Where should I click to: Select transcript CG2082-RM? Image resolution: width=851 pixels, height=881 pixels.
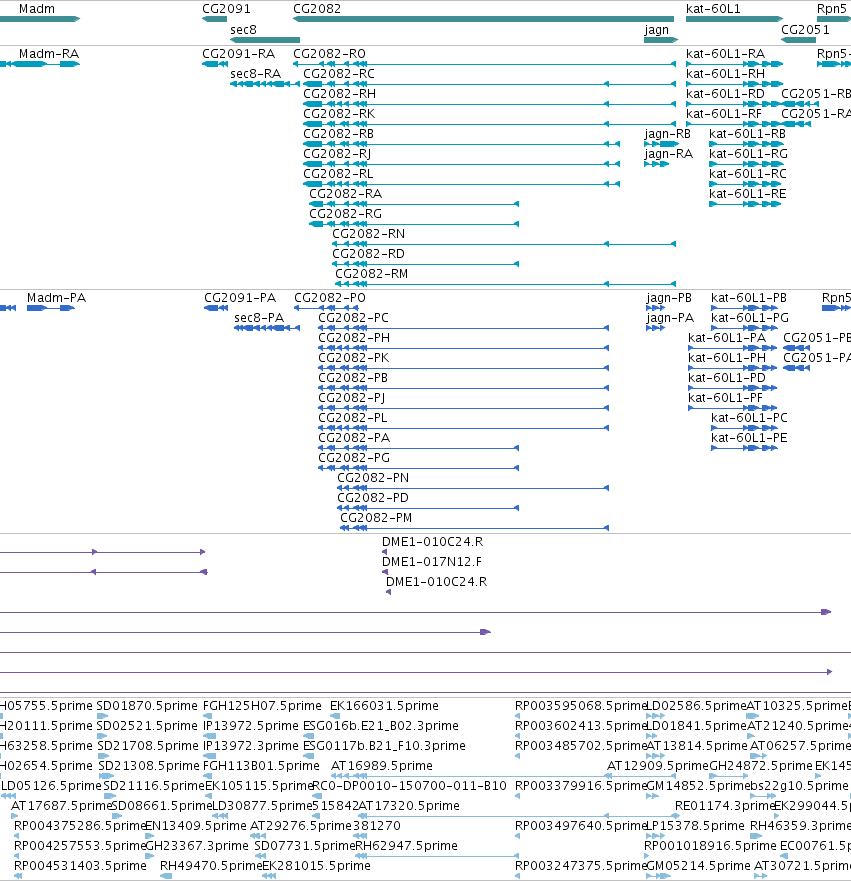click(372, 274)
